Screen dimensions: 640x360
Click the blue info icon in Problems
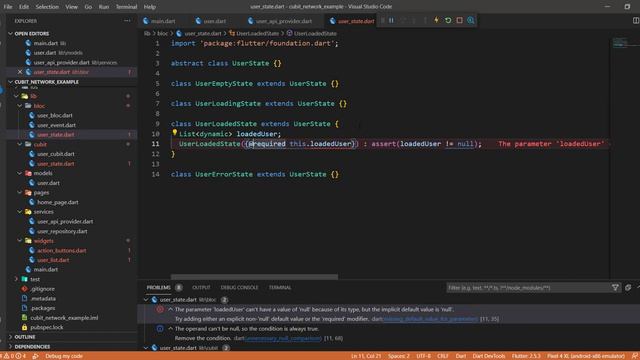coord(160,329)
